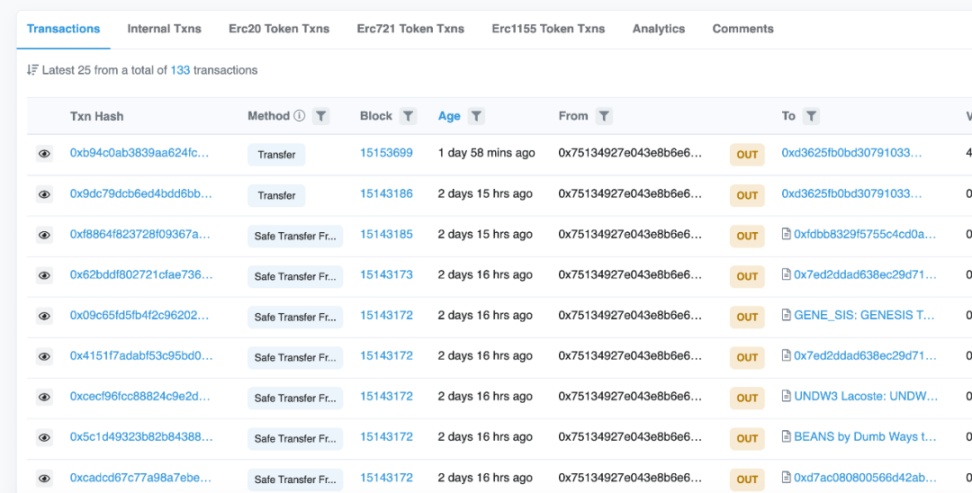
Task: Open the To column filter
Action: coord(811,116)
